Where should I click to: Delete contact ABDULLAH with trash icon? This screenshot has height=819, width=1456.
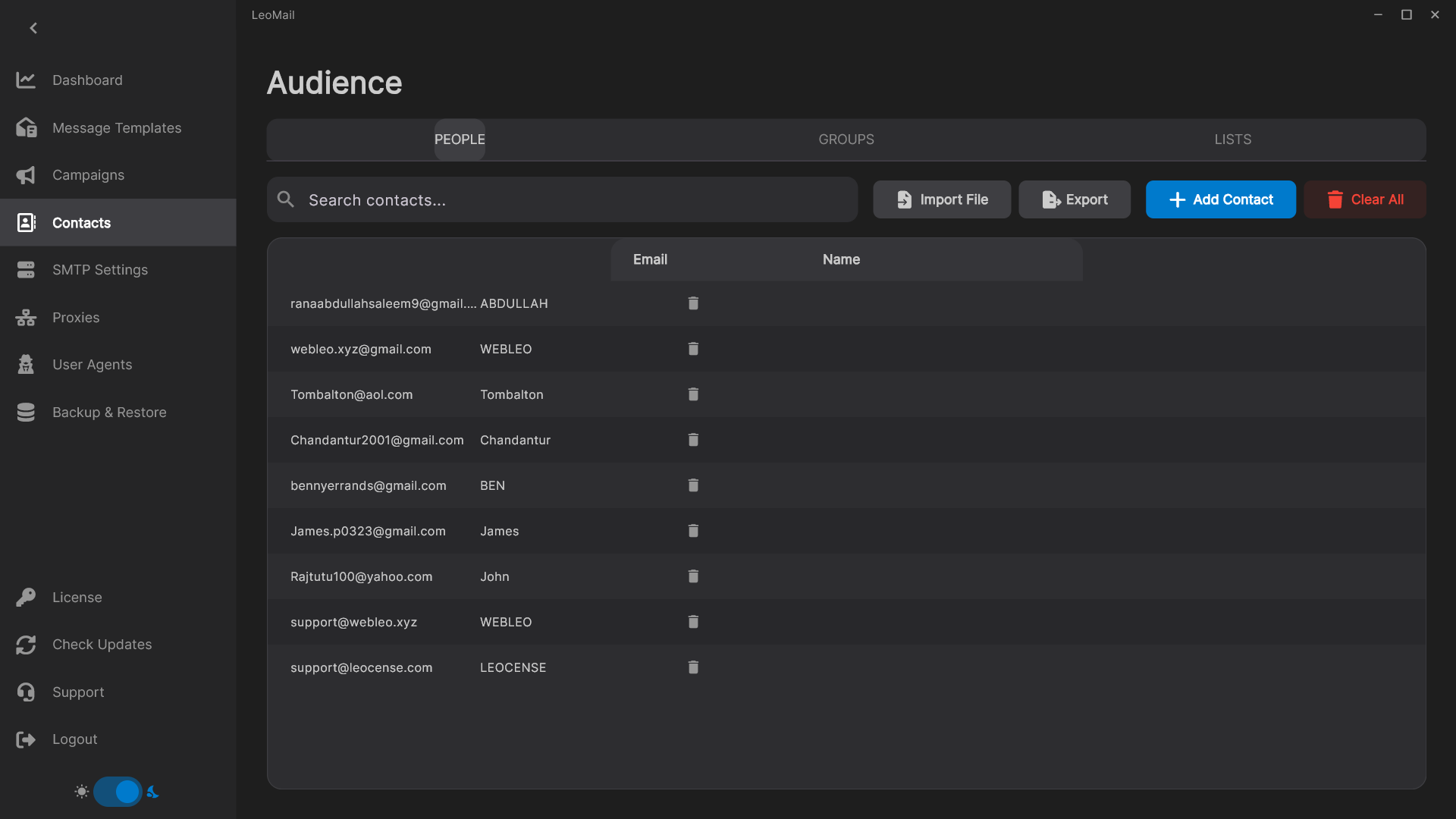pyautogui.click(x=693, y=303)
